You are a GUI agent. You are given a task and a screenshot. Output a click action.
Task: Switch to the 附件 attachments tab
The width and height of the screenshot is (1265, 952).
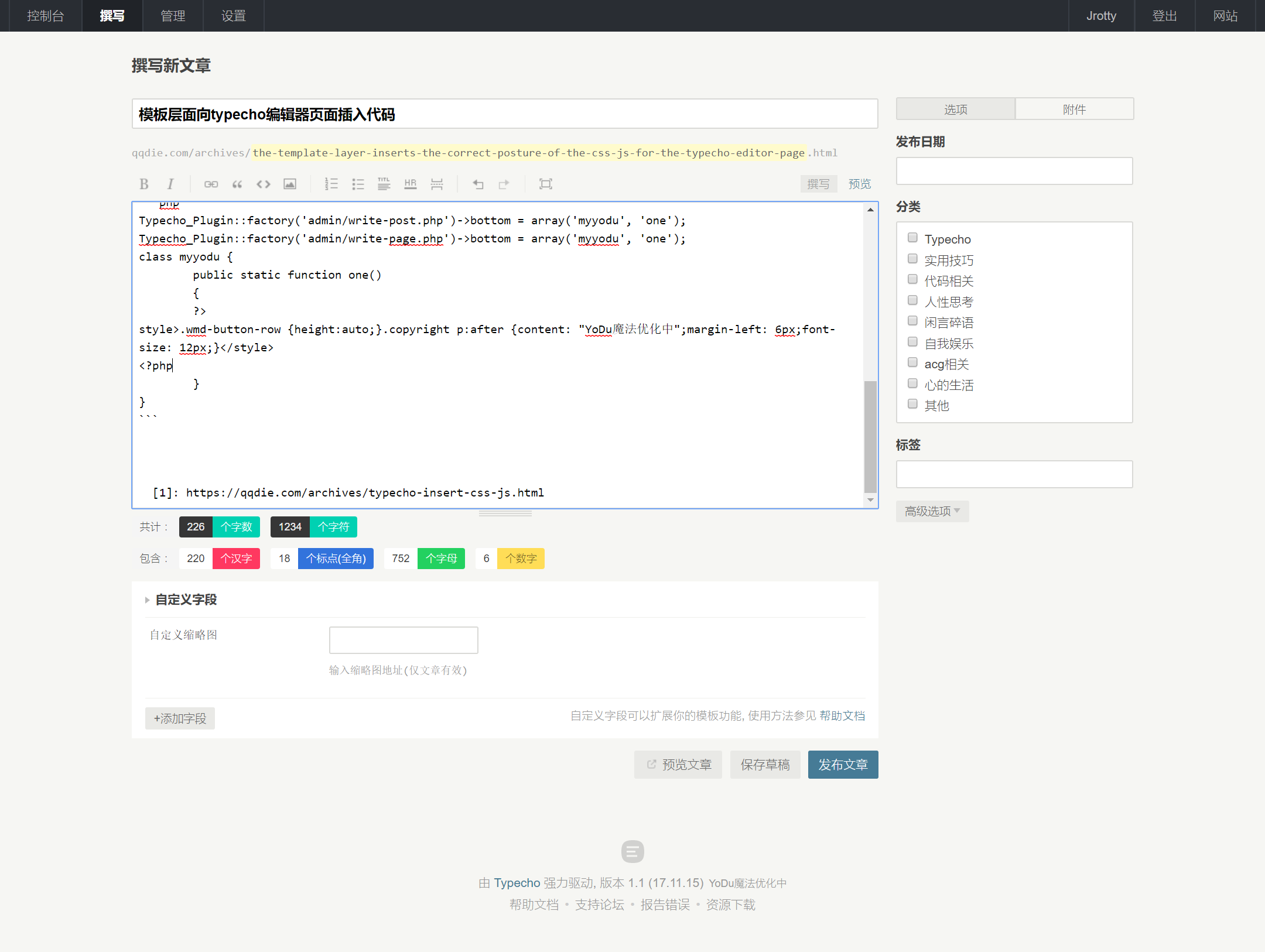1074,109
